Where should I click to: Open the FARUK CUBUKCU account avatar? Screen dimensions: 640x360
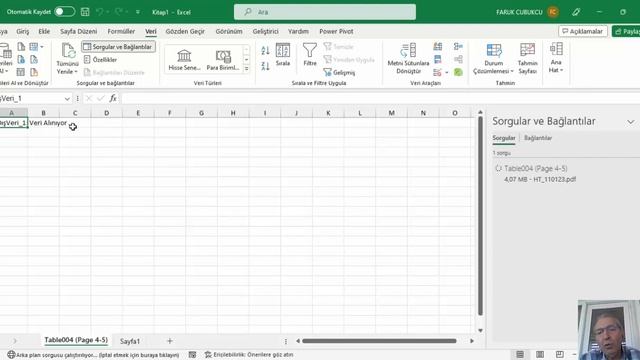point(553,12)
